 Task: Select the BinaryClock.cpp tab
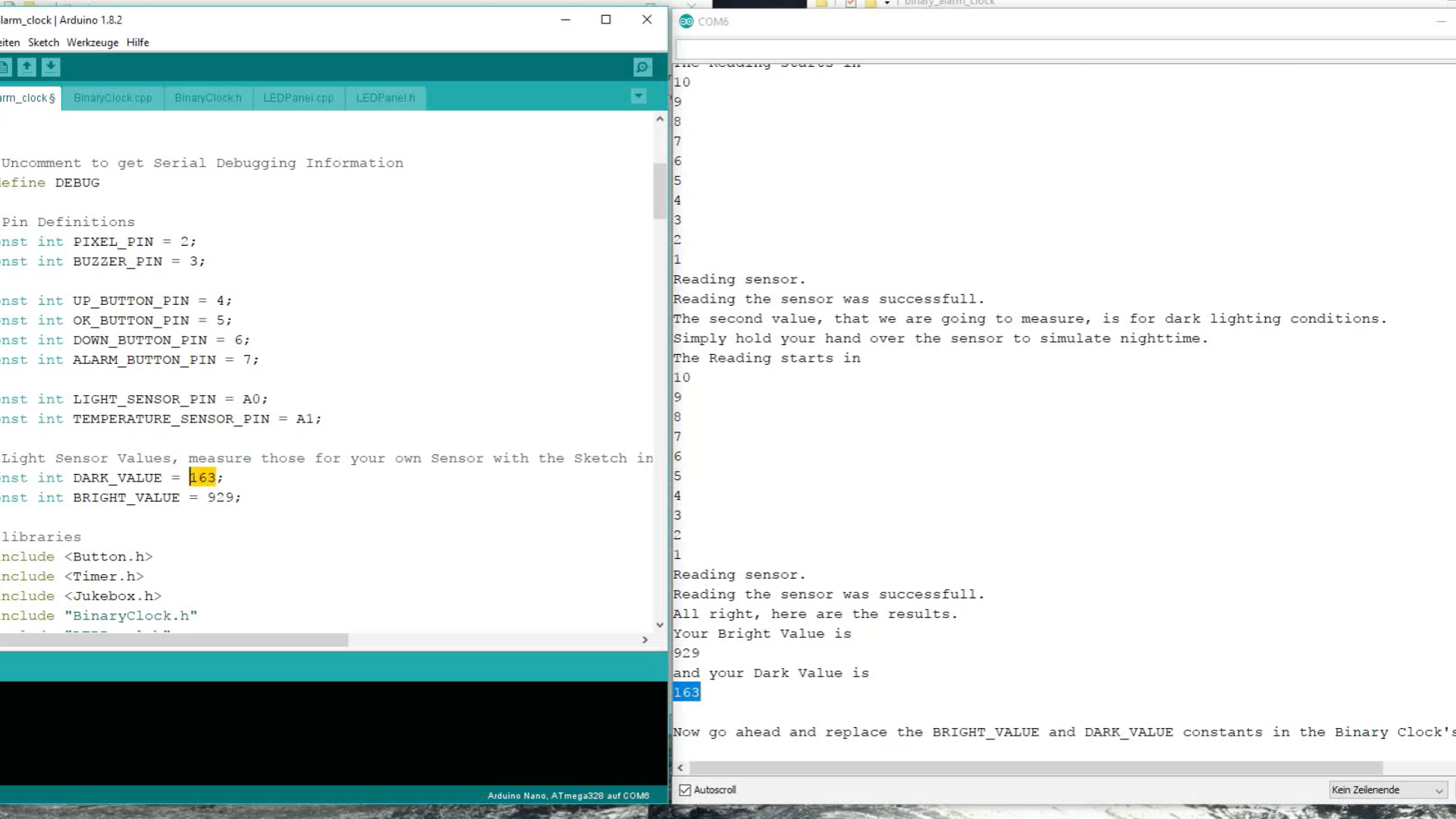(112, 97)
